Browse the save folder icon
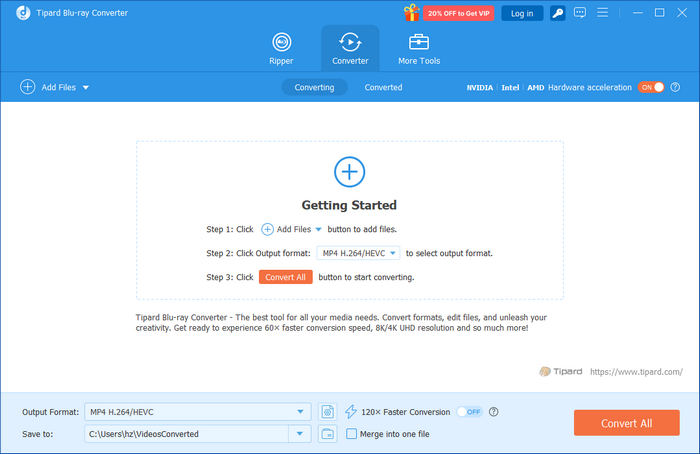This screenshot has width=700, height=454. 327,434
